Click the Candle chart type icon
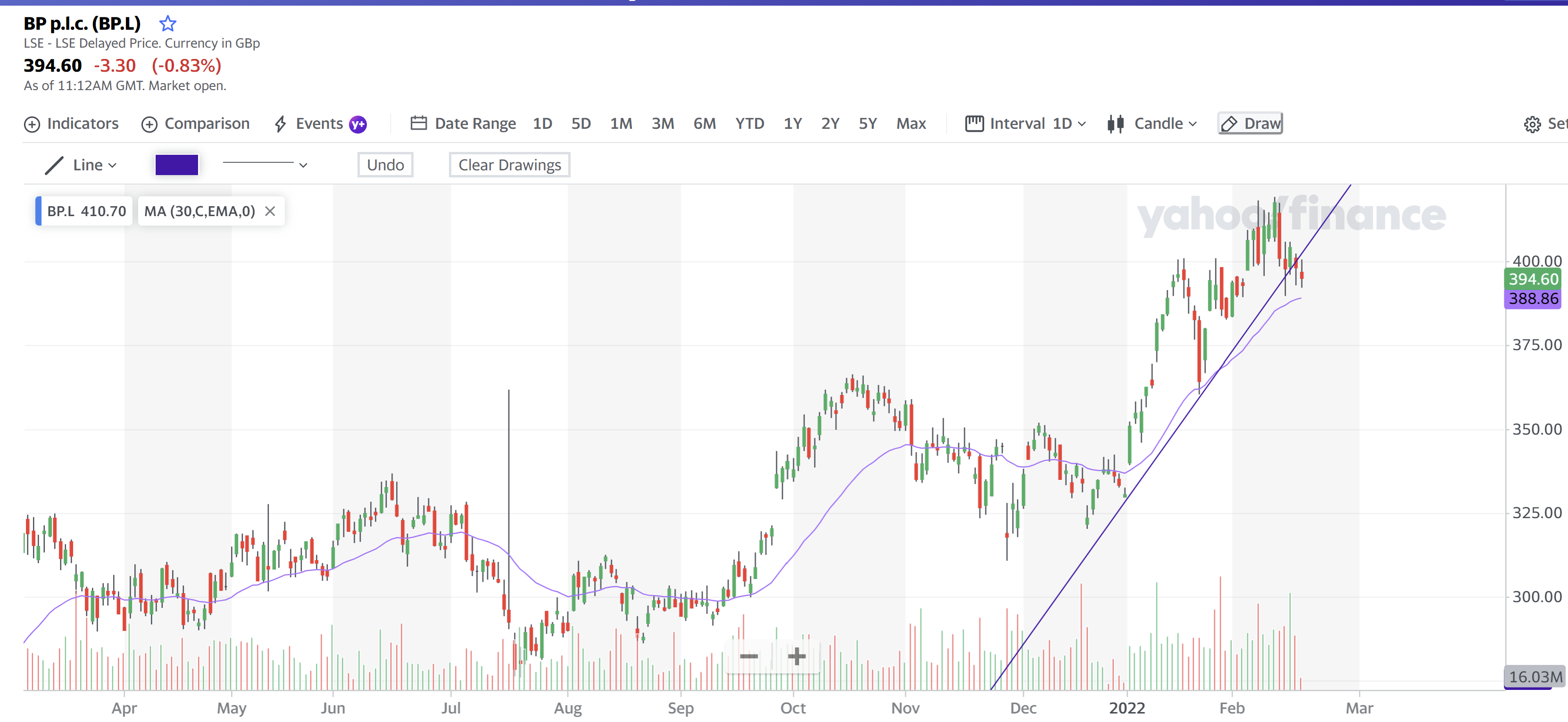This screenshot has width=1568, height=722. coord(1115,124)
